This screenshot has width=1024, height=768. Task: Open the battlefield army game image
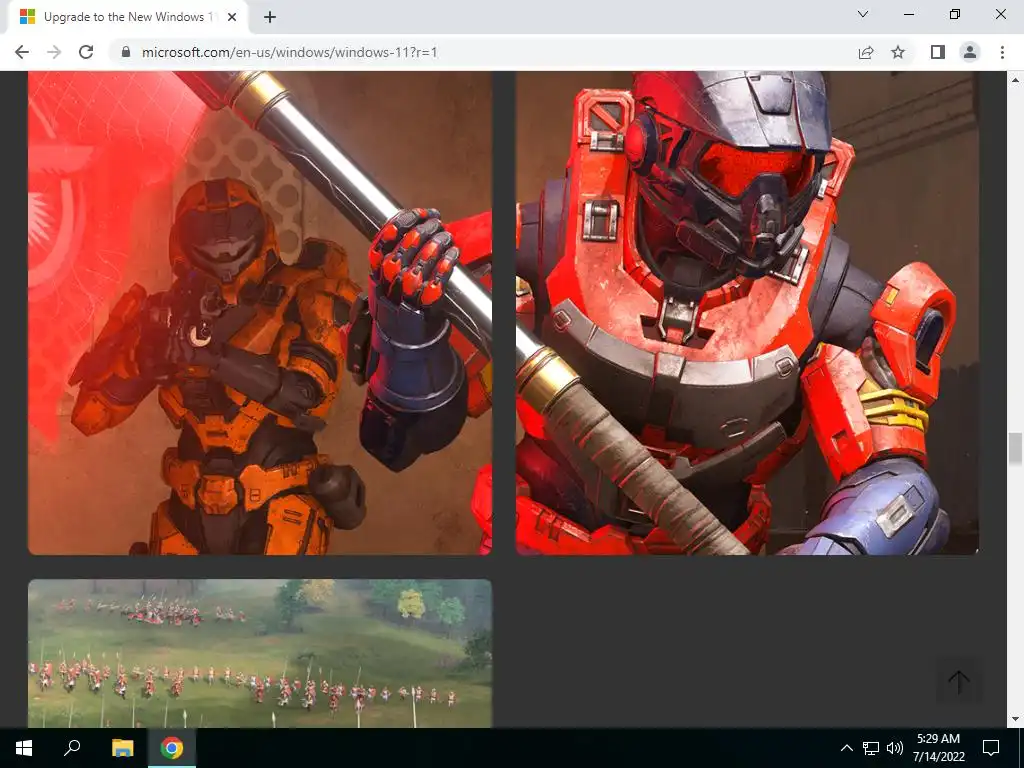coord(260,653)
